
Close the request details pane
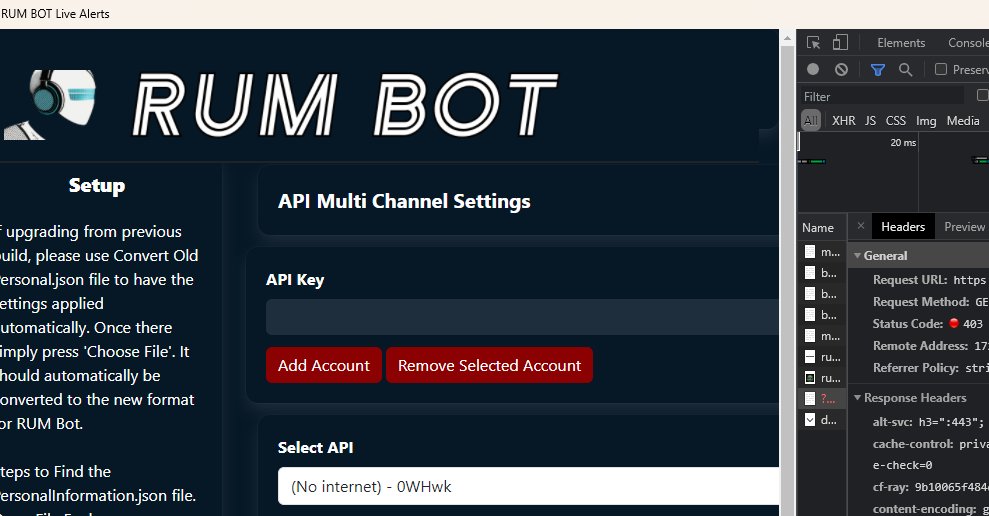pos(861,226)
